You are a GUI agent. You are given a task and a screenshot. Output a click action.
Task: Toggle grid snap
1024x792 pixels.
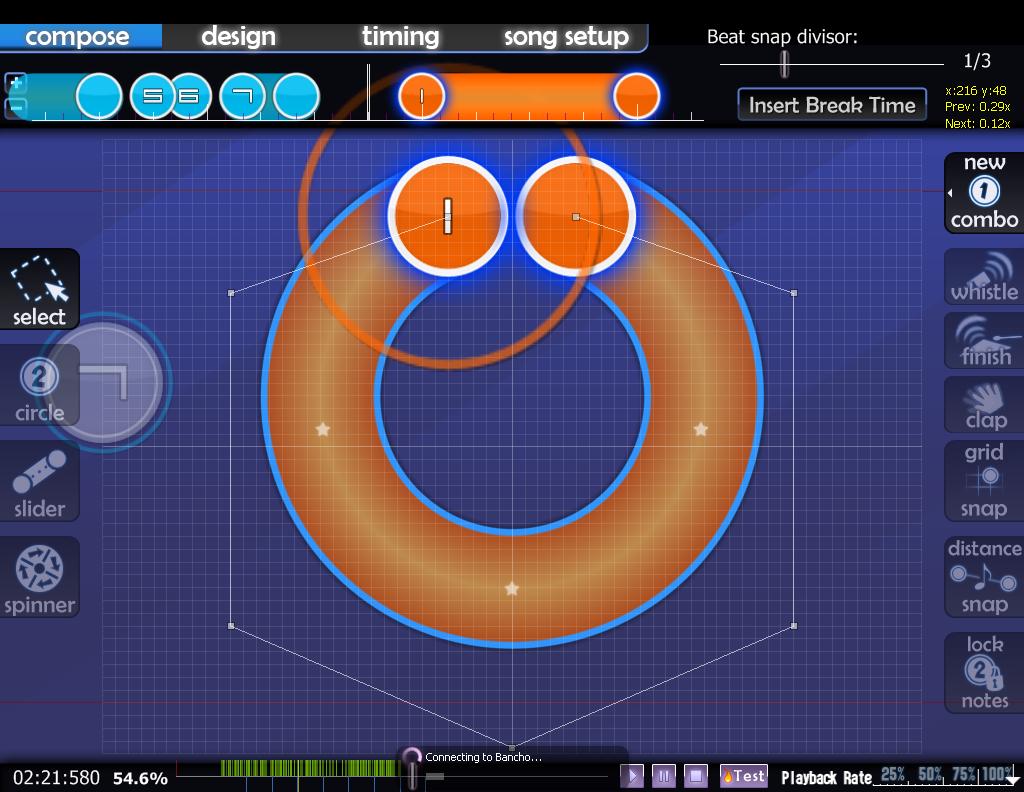[x=984, y=481]
